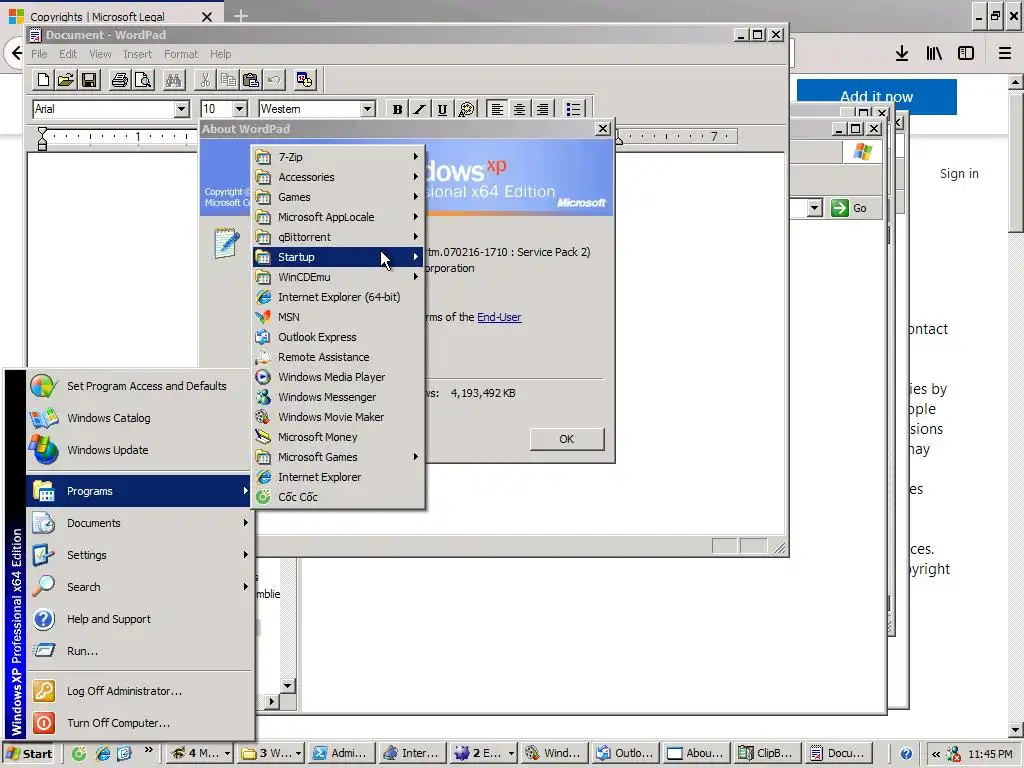Open the Arial font name dropdown
Screen dimensions: 1024x768
pos(182,109)
